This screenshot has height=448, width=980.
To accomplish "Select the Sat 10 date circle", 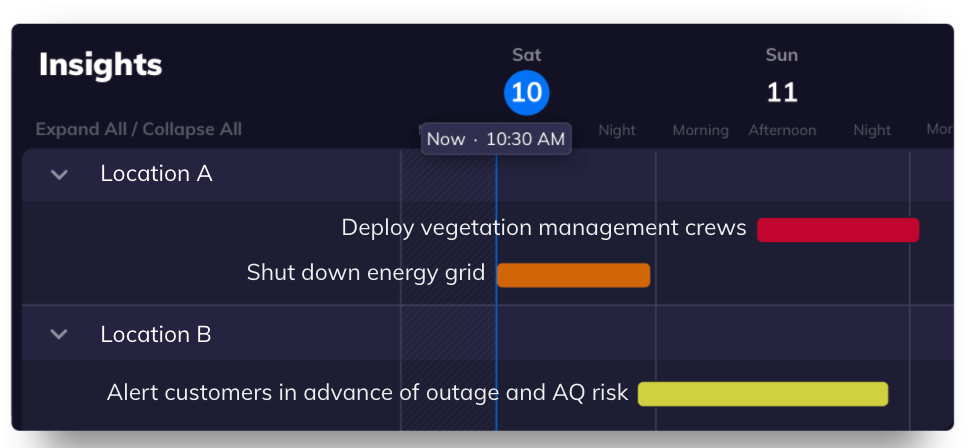I will [x=527, y=92].
